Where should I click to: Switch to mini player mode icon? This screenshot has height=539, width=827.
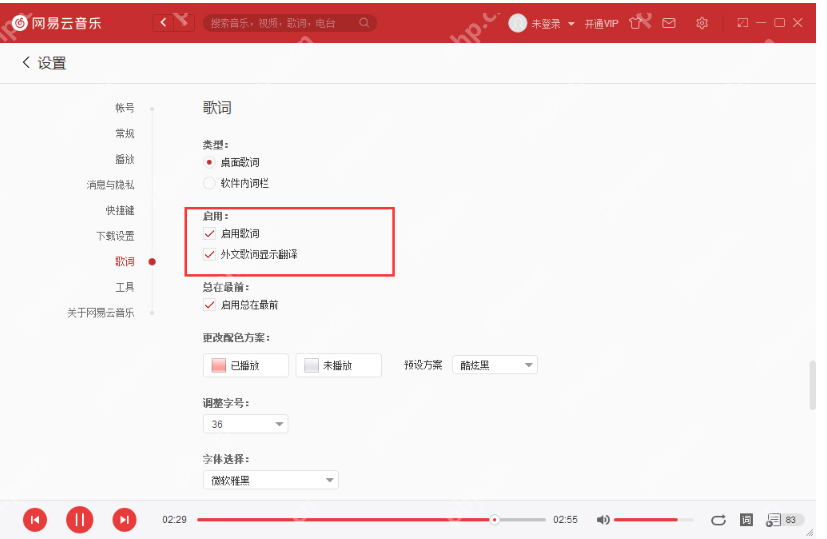coord(742,22)
